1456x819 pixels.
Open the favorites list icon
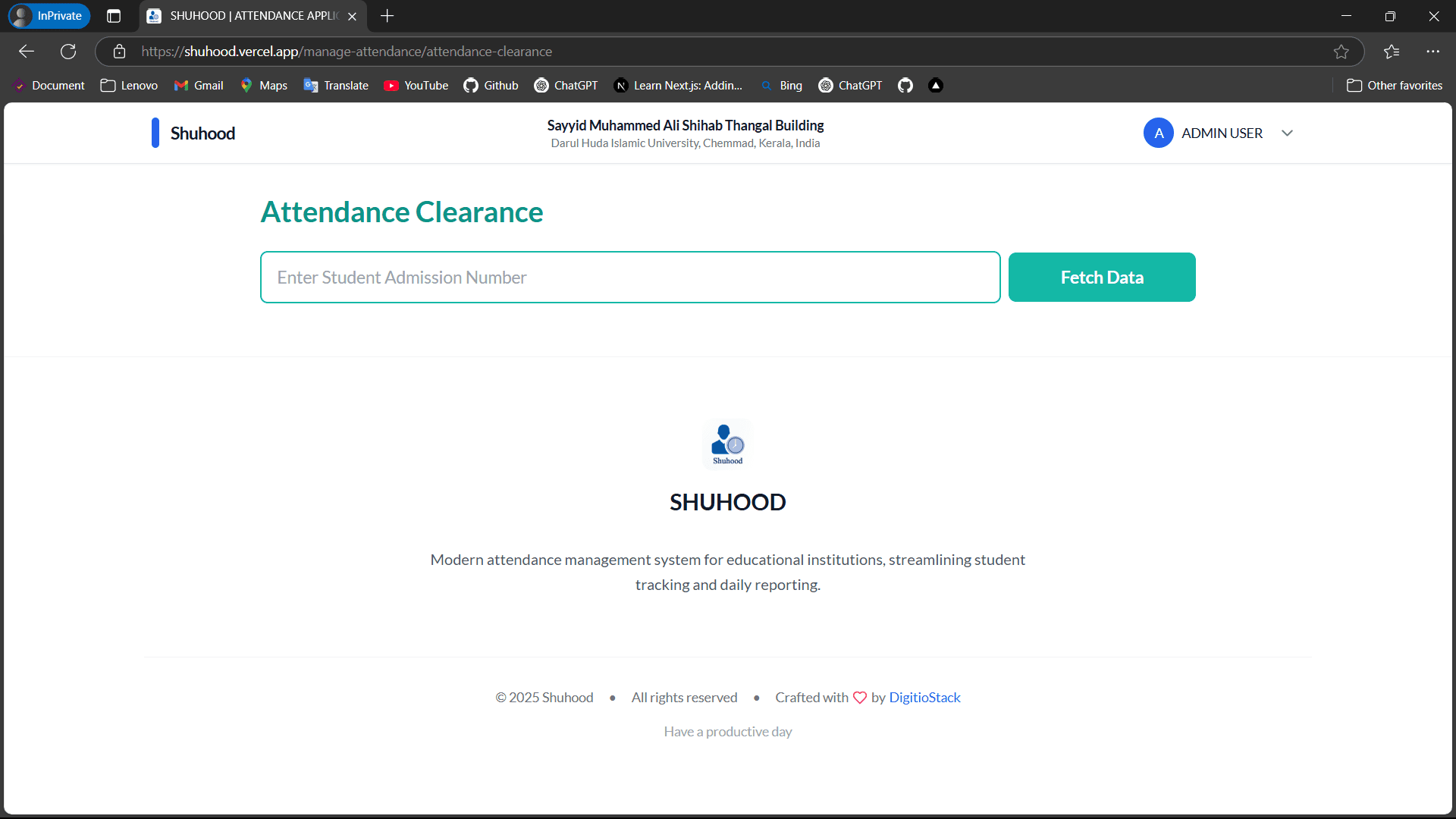click(1392, 52)
